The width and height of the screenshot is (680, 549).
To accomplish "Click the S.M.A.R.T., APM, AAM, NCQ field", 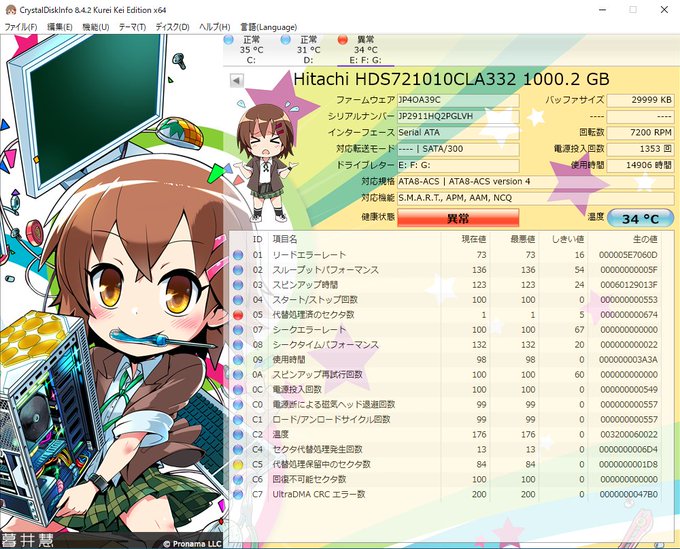I will (535, 198).
